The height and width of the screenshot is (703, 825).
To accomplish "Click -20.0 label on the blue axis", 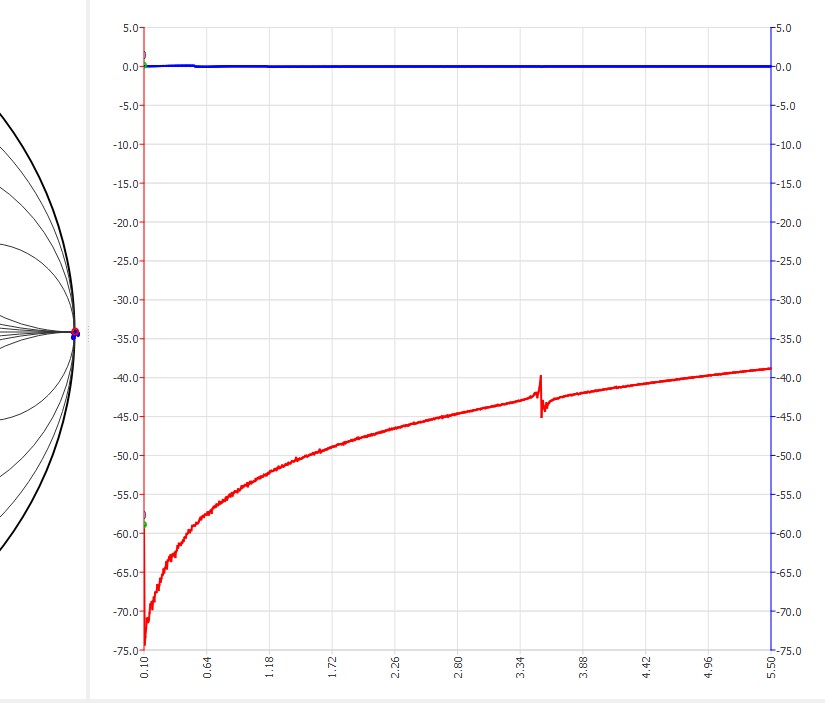I will pyautogui.click(x=789, y=223).
